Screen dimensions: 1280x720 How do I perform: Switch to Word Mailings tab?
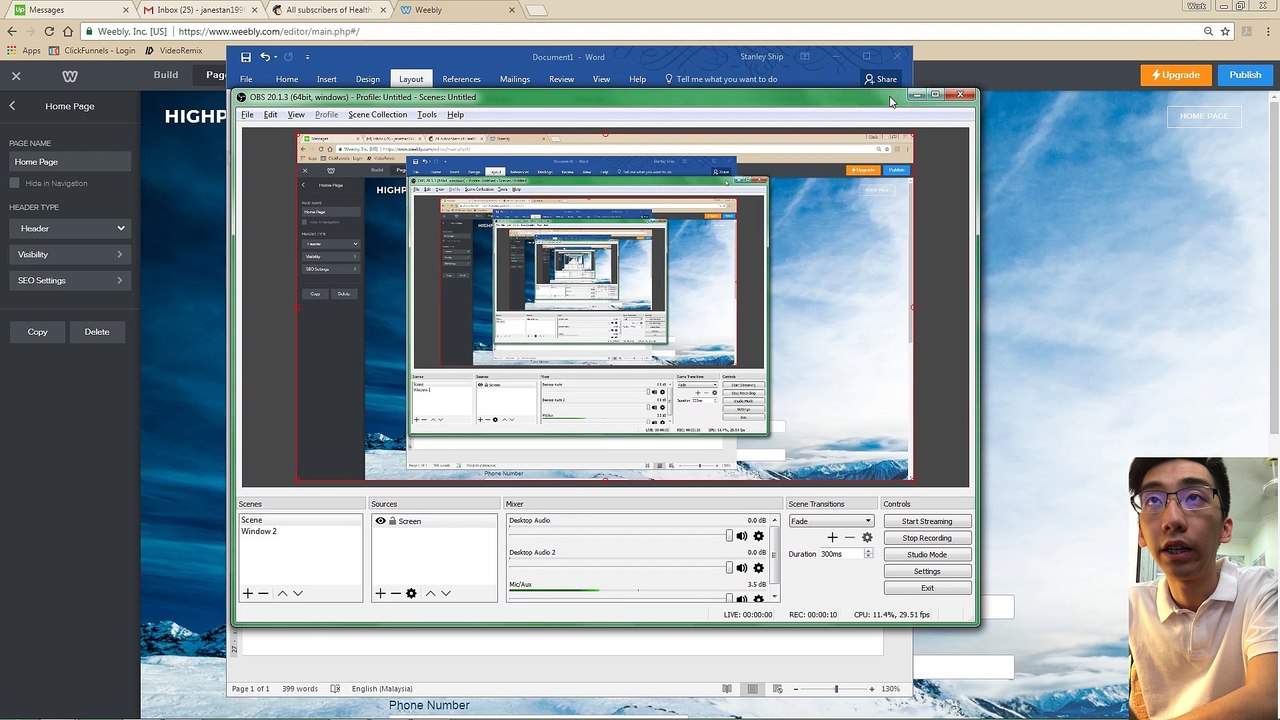[515, 79]
